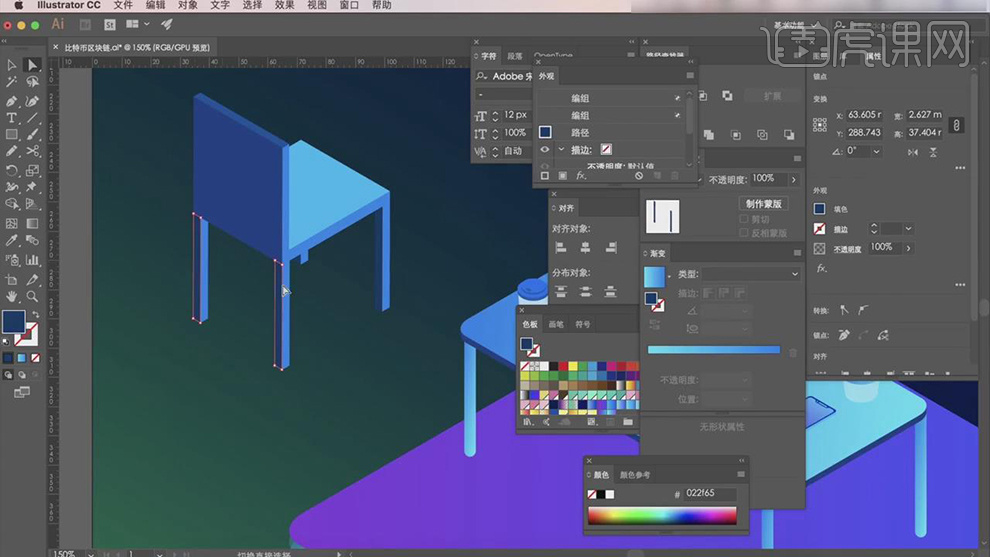The image size is (990, 557).
Task: Activate the Hand tool
Action: pyautogui.click(x=12, y=296)
